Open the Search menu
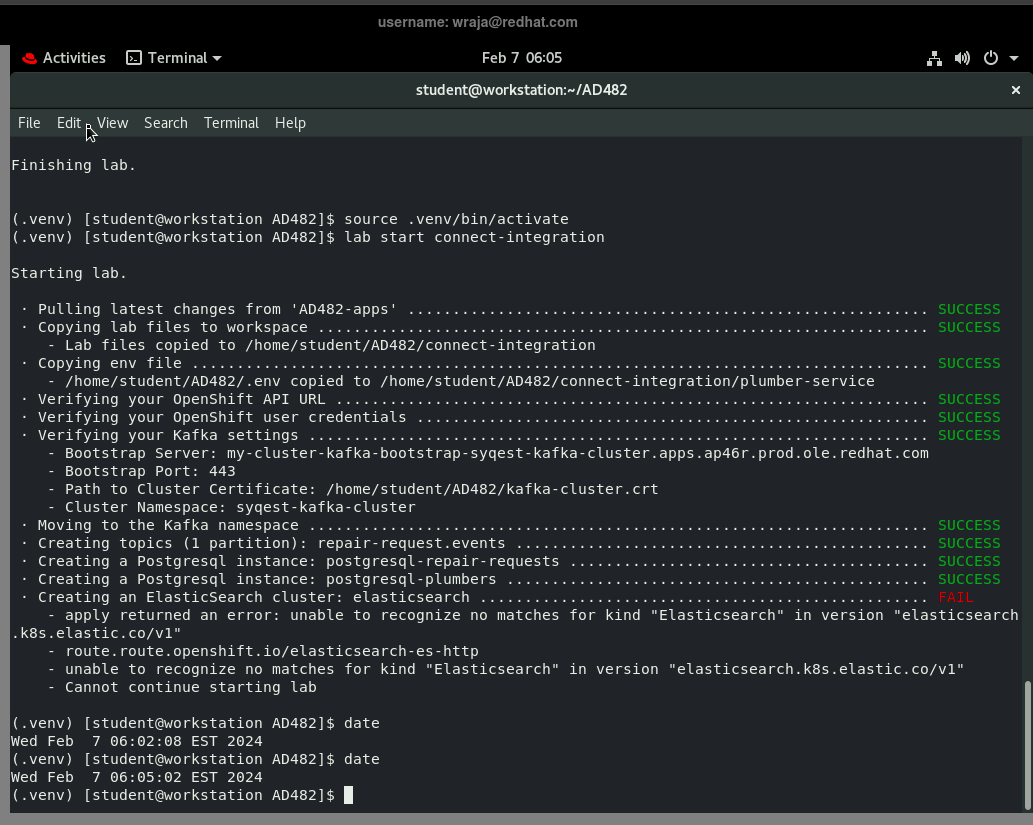 [x=165, y=123]
